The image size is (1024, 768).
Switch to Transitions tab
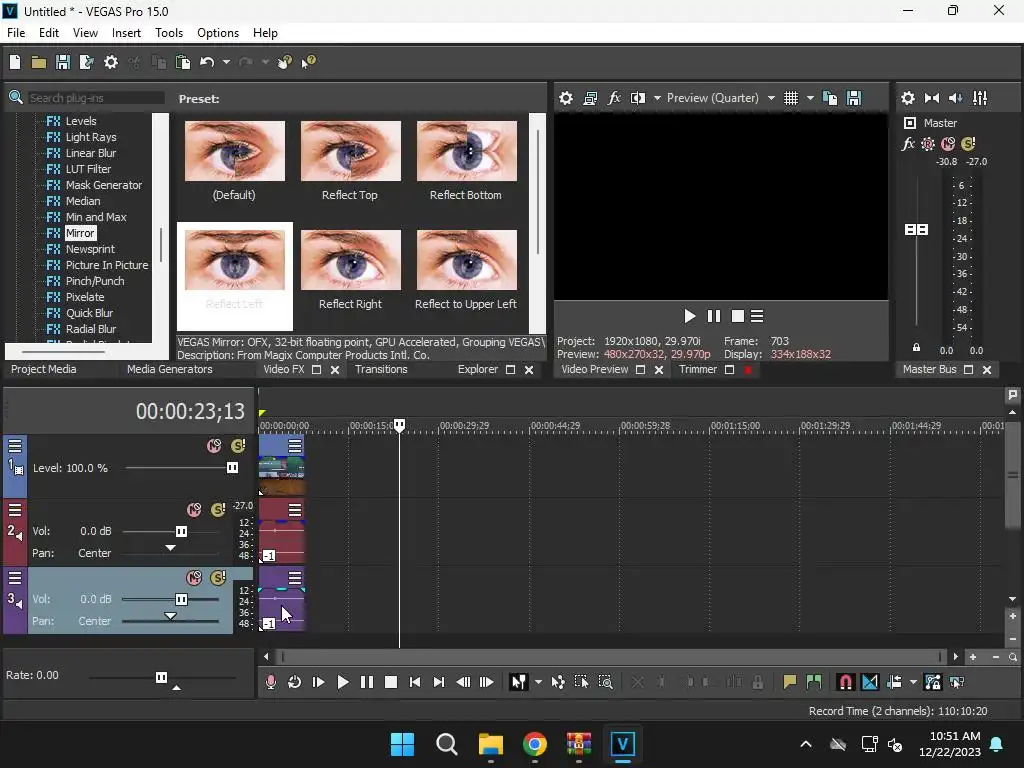tap(381, 370)
